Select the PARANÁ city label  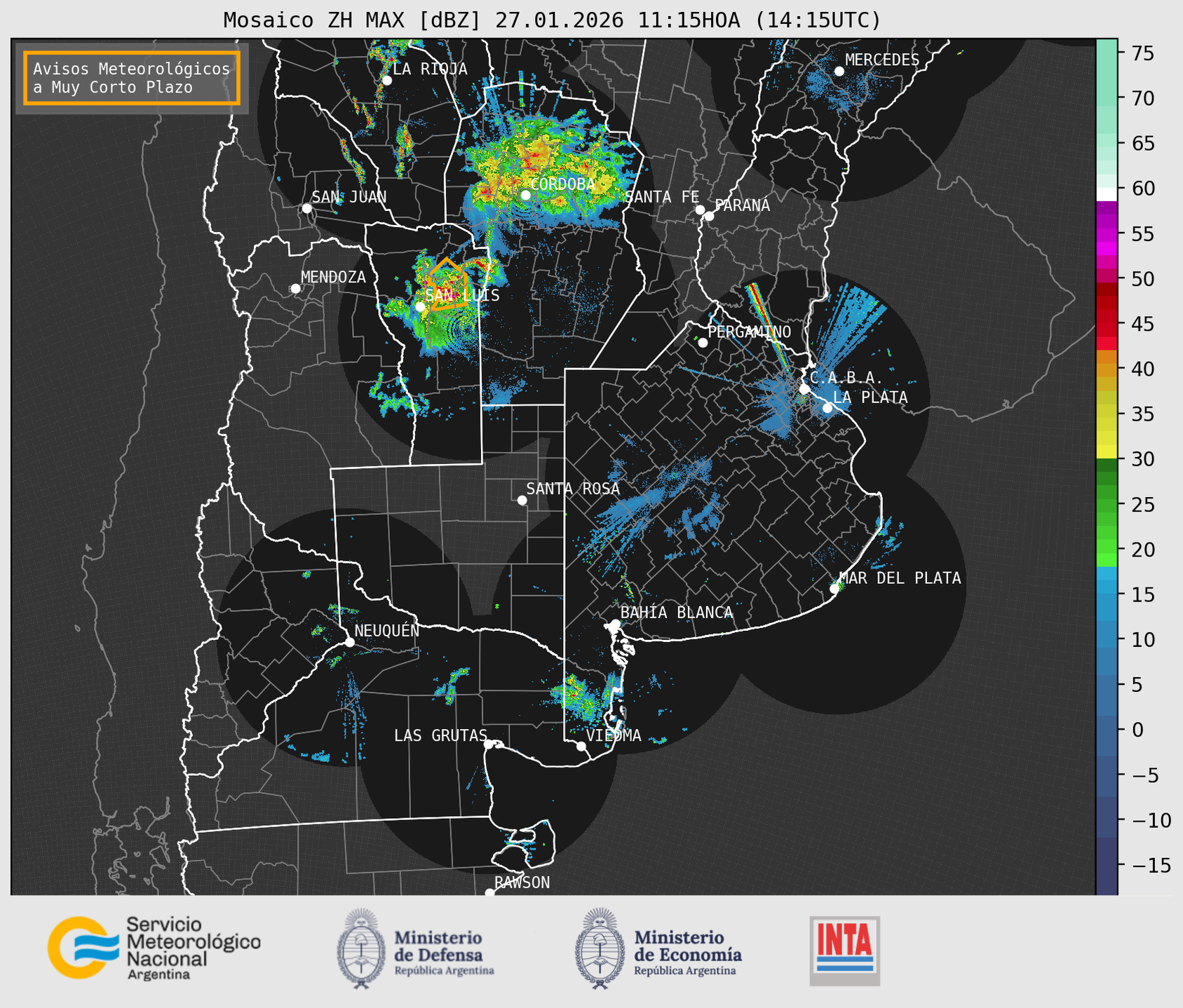(x=742, y=205)
